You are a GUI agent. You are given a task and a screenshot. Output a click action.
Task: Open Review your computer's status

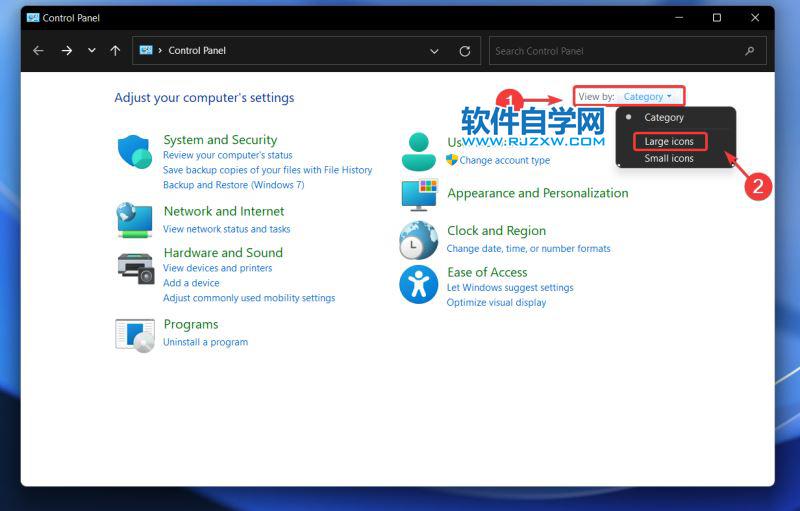click(228, 155)
